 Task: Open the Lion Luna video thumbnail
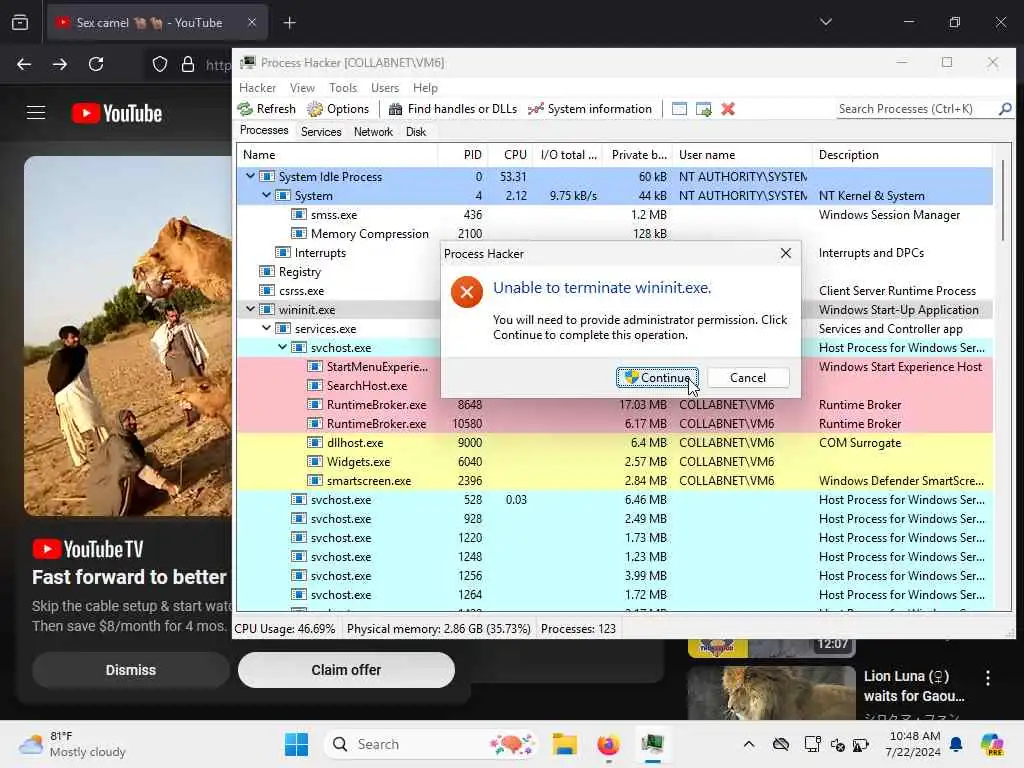pyautogui.click(x=771, y=693)
